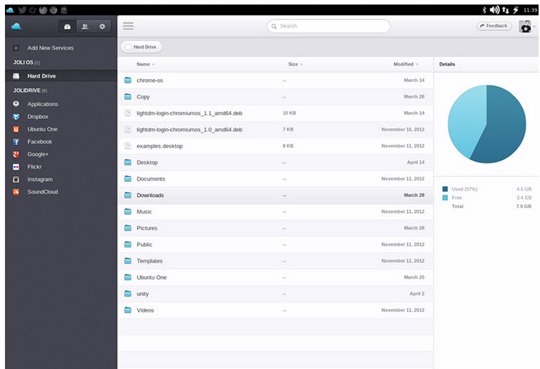540x369 pixels.
Task: Click inside the Search field
Action: click(x=329, y=26)
